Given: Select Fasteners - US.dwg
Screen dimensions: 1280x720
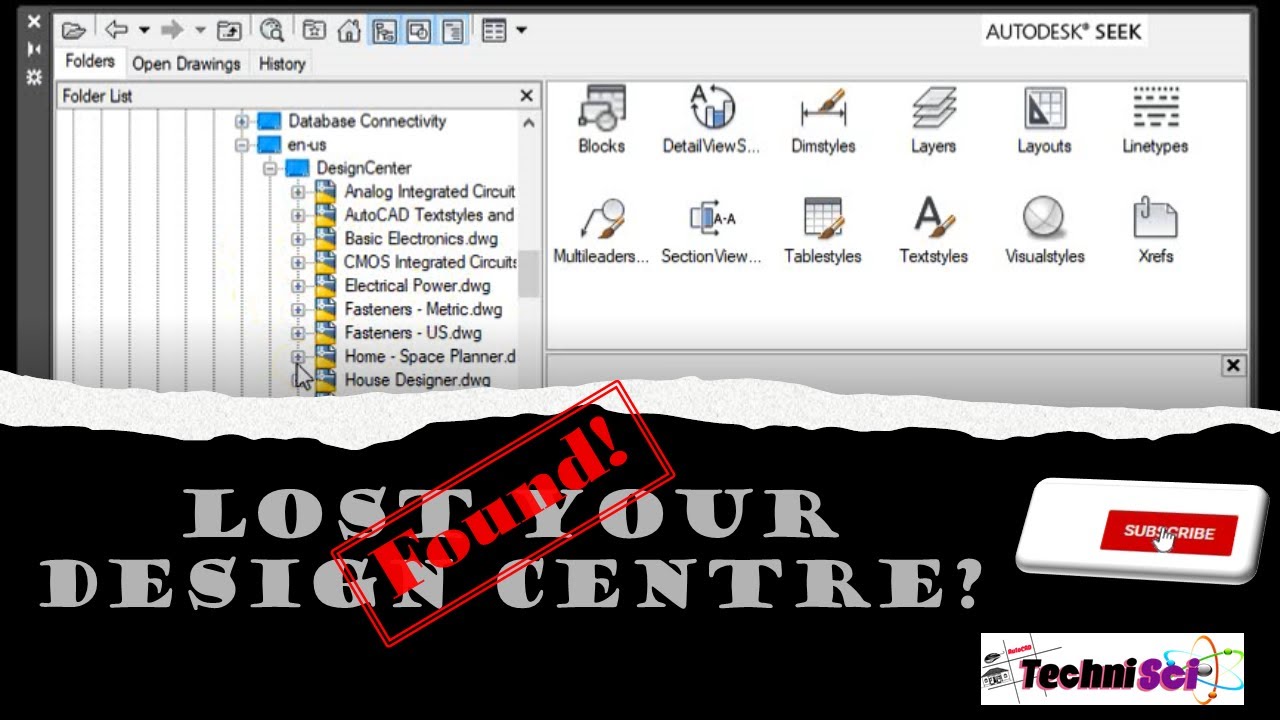Looking at the screenshot, I should pyautogui.click(x=413, y=333).
